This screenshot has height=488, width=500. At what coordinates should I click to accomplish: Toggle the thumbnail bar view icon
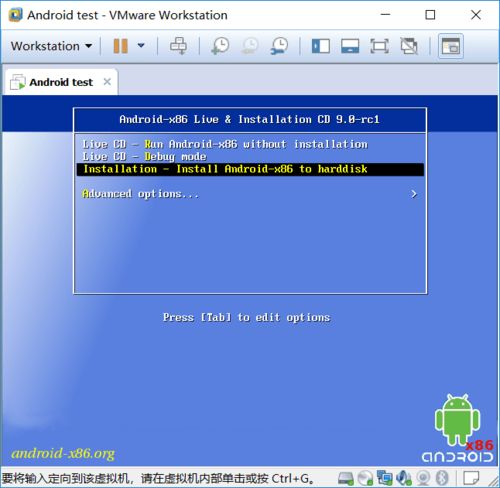(x=350, y=46)
